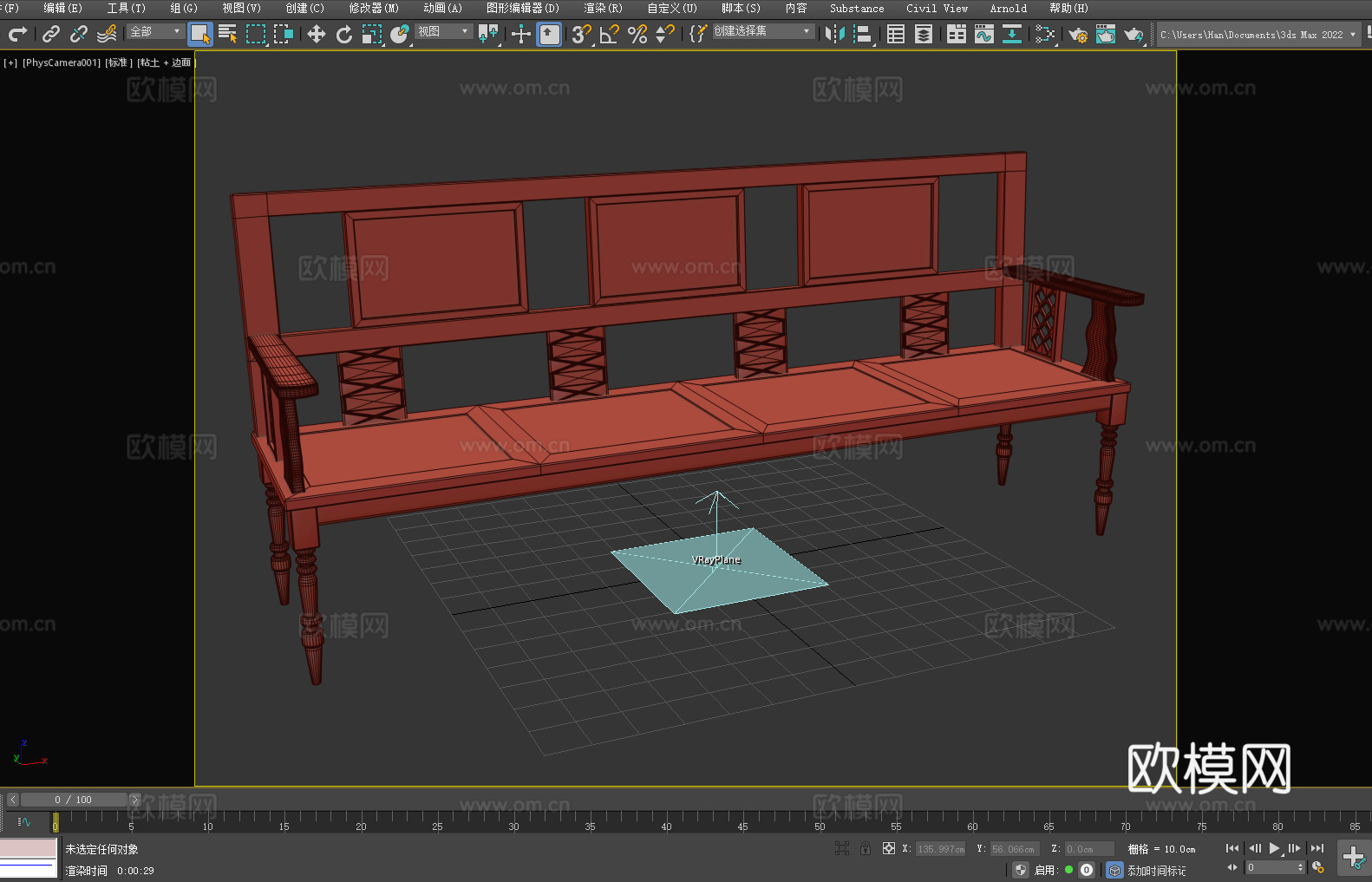Click the timeline previous-frame arrow
Image resolution: width=1372 pixels, height=882 pixels.
pos(12,800)
